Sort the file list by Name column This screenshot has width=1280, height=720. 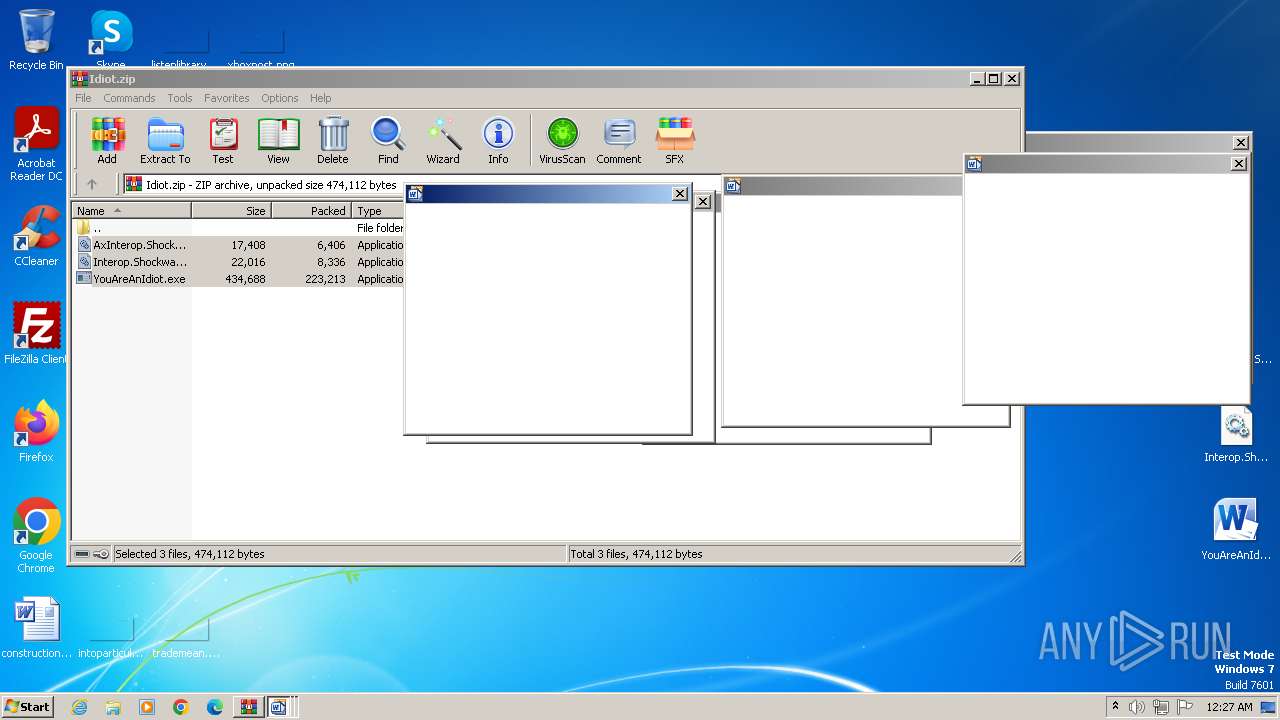[x=131, y=211]
